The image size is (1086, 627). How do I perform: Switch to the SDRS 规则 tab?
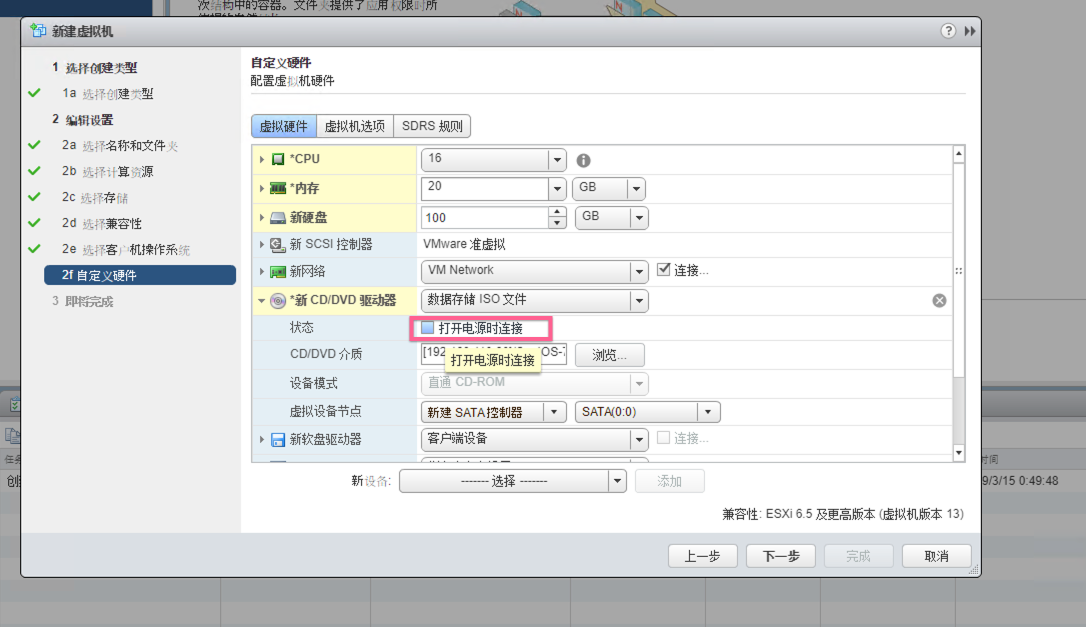[x=432, y=127]
